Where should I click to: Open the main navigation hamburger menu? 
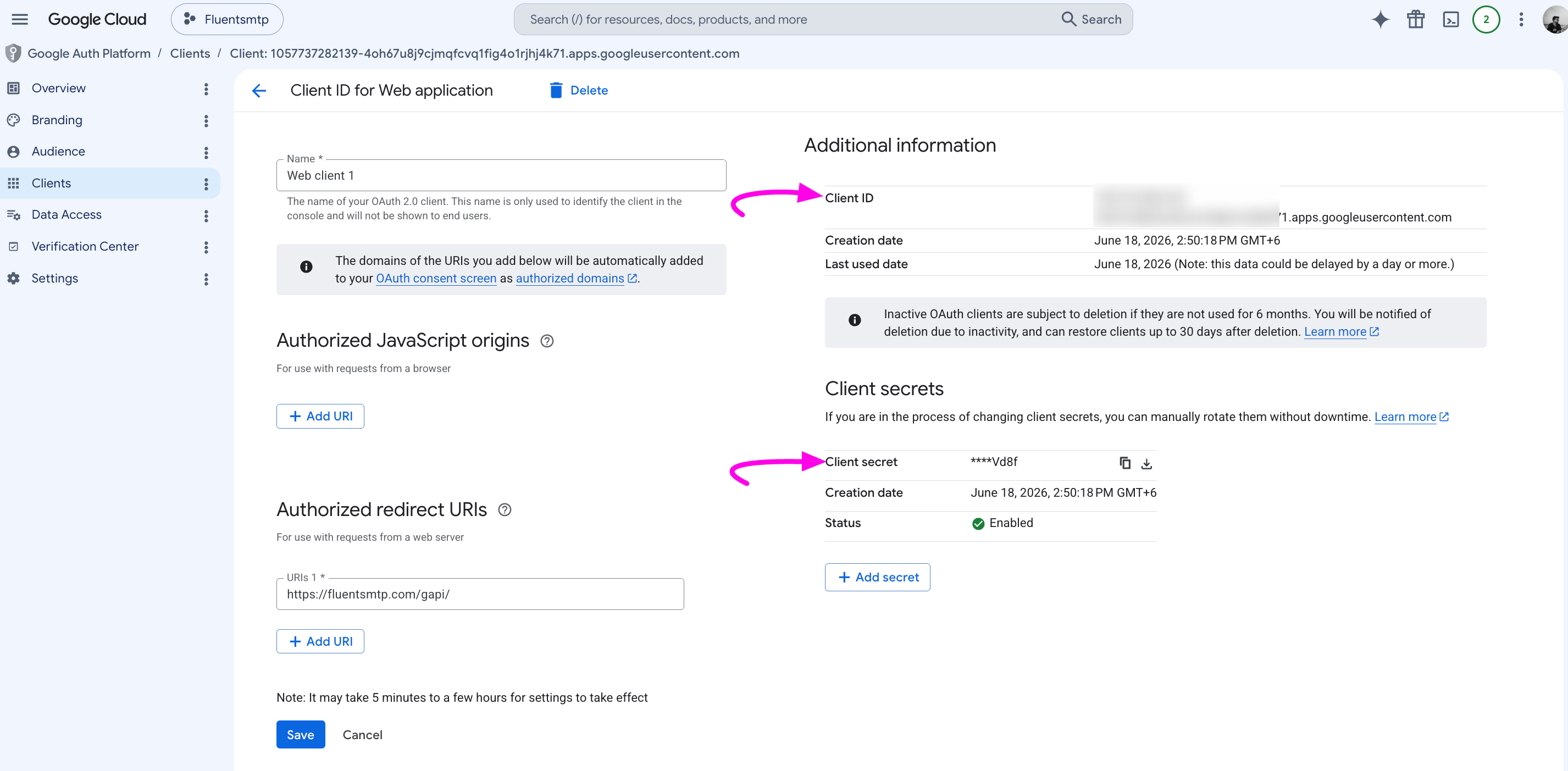19,19
